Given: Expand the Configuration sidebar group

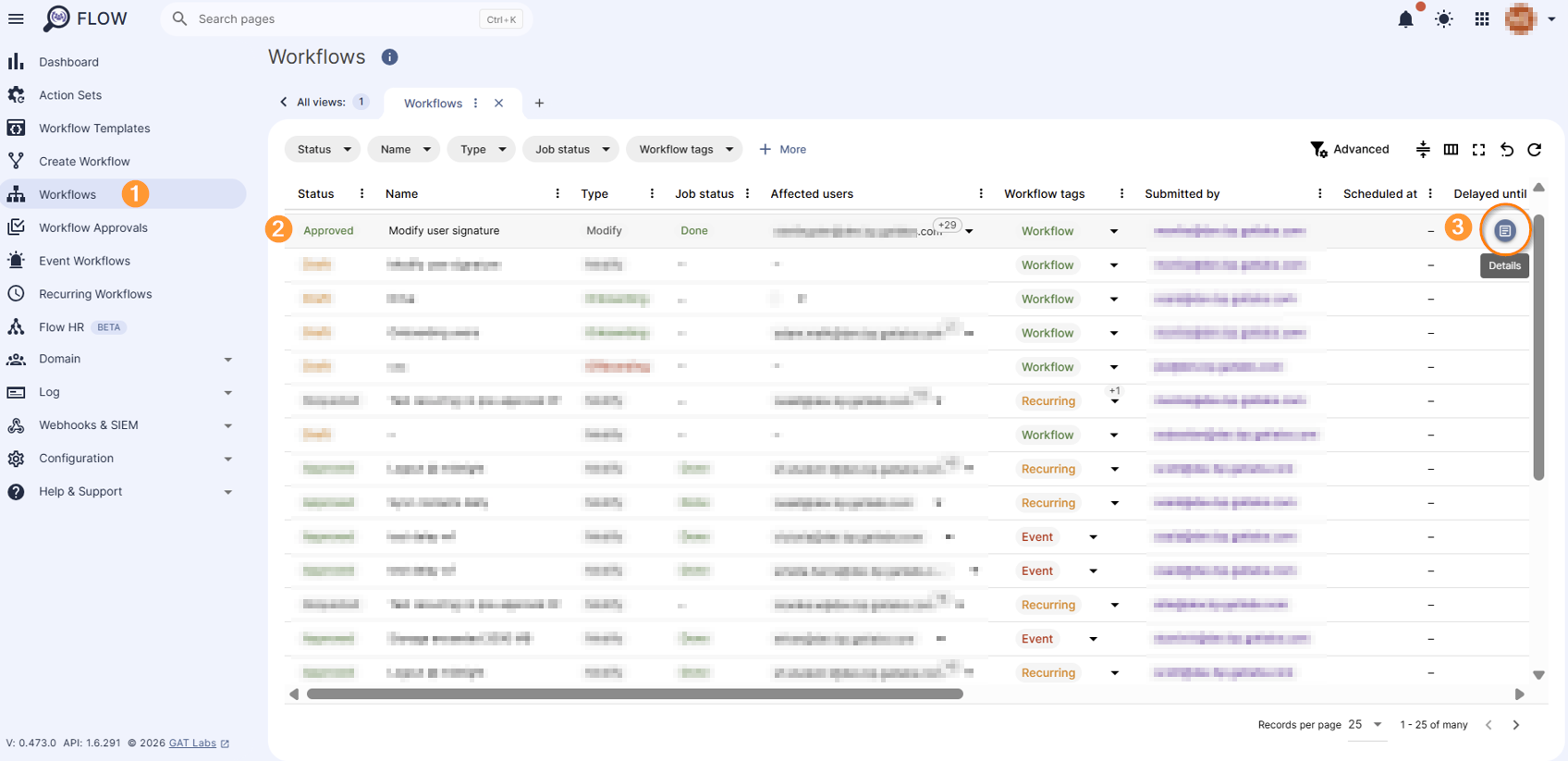Looking at the screenshot, I should click(x=124, y=459).
